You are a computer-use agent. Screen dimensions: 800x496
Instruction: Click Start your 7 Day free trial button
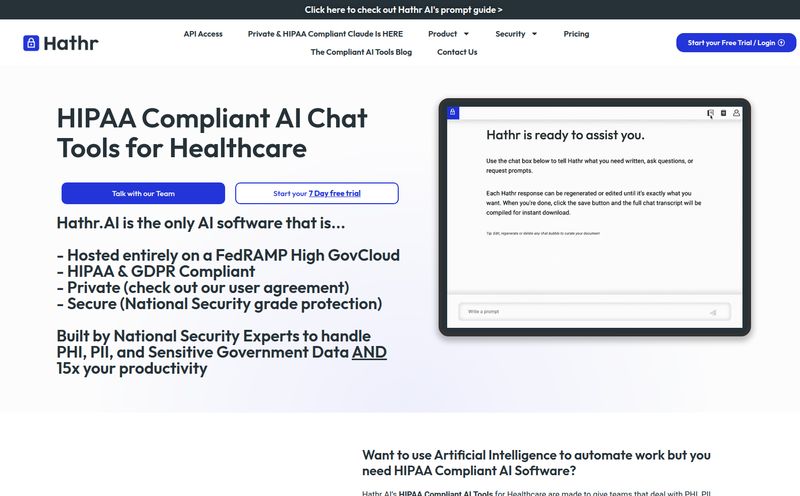tap(317, 193)
